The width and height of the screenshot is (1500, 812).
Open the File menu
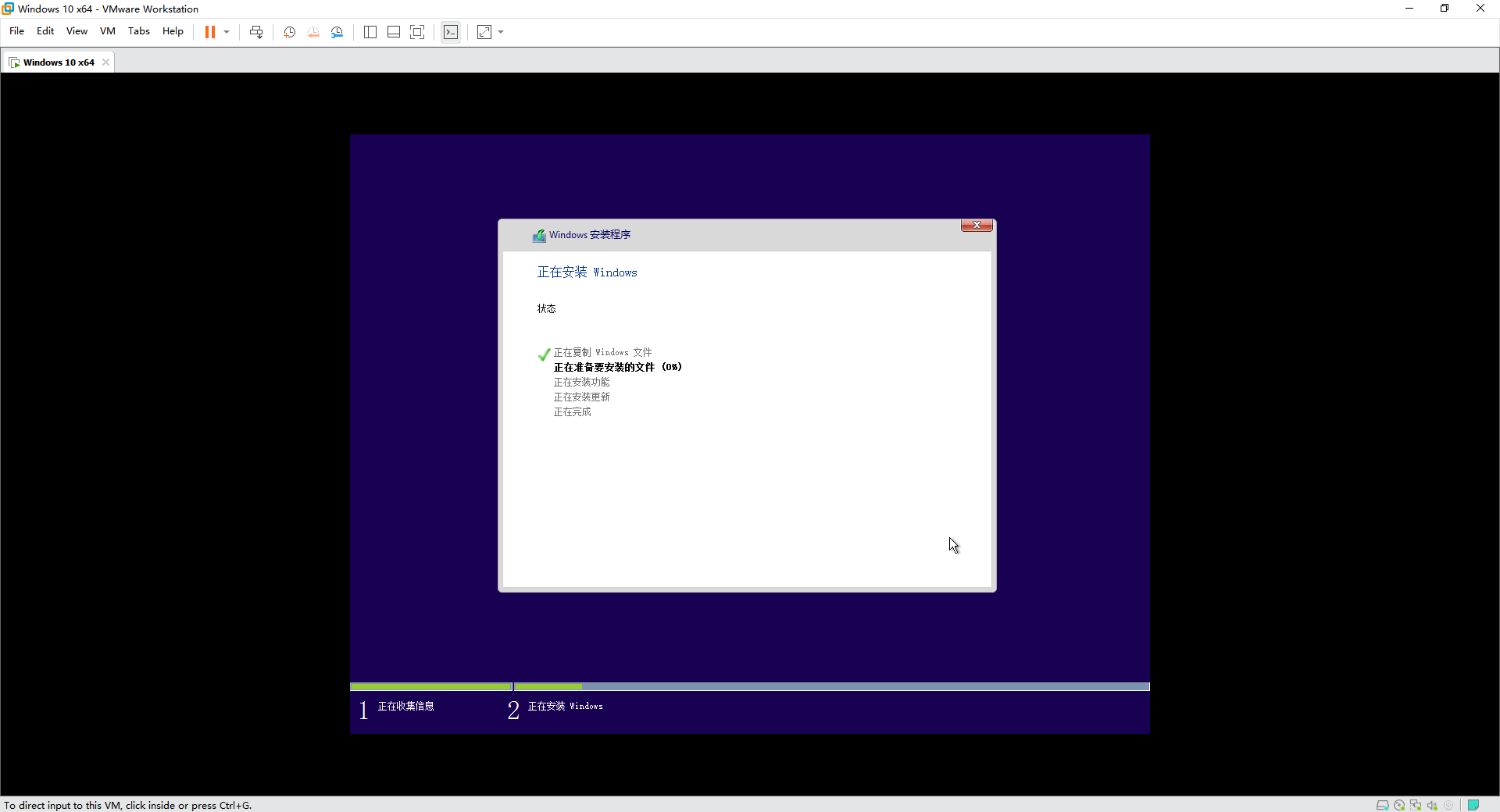click(16, 31)
